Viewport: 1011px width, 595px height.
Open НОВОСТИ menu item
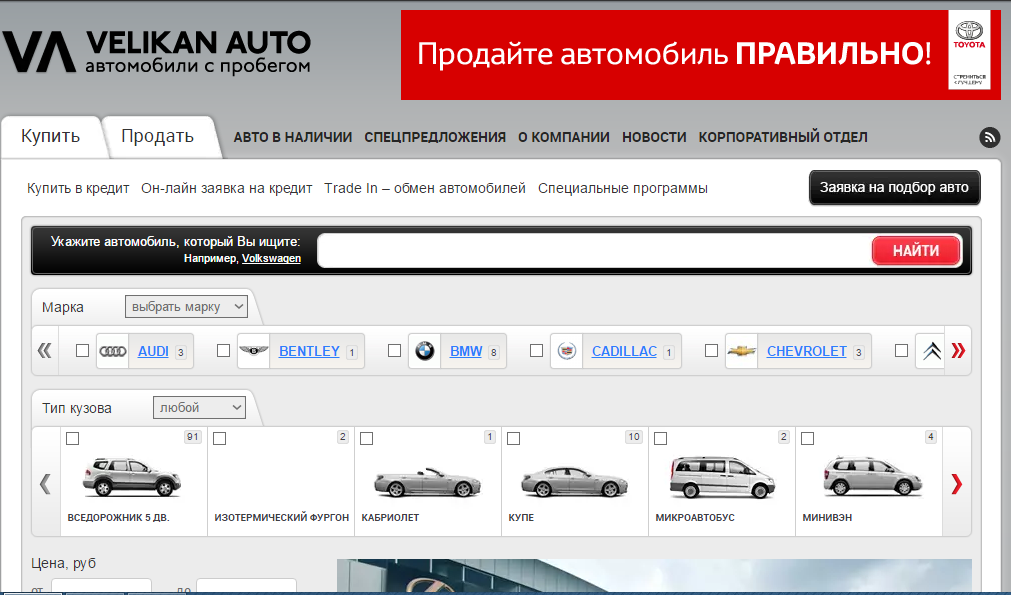(654, 137)
